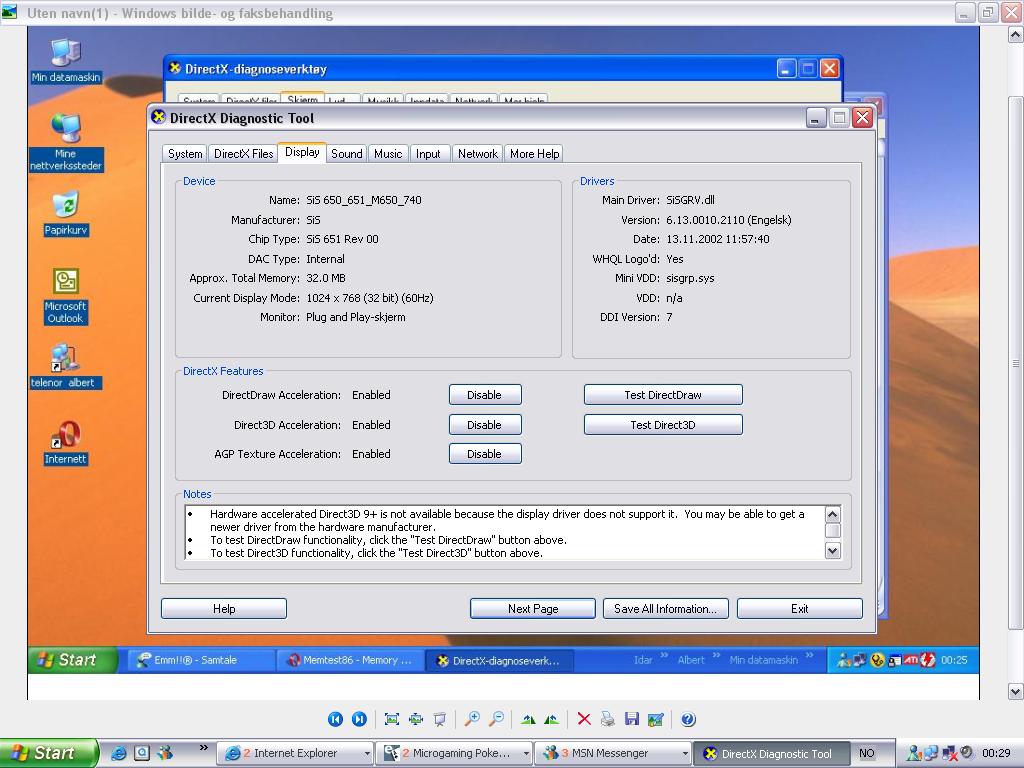Switch to DirectX Diagnostic Tool taskbar button

[x=771, y=753]
